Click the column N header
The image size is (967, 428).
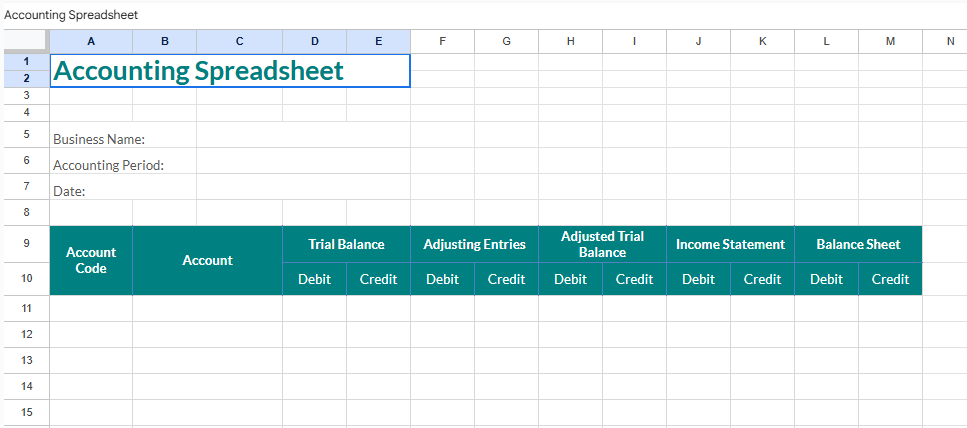click(x=949, y=41)
